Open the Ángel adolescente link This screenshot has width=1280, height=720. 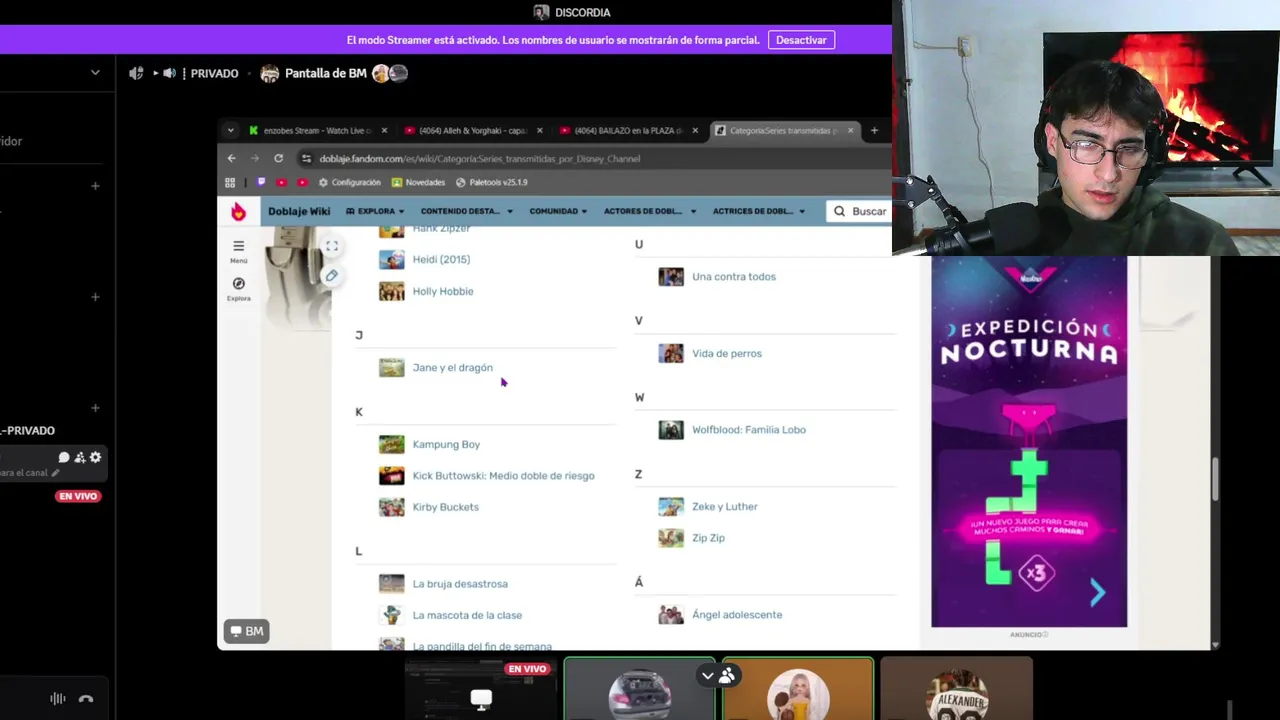[x=737, y=615]
